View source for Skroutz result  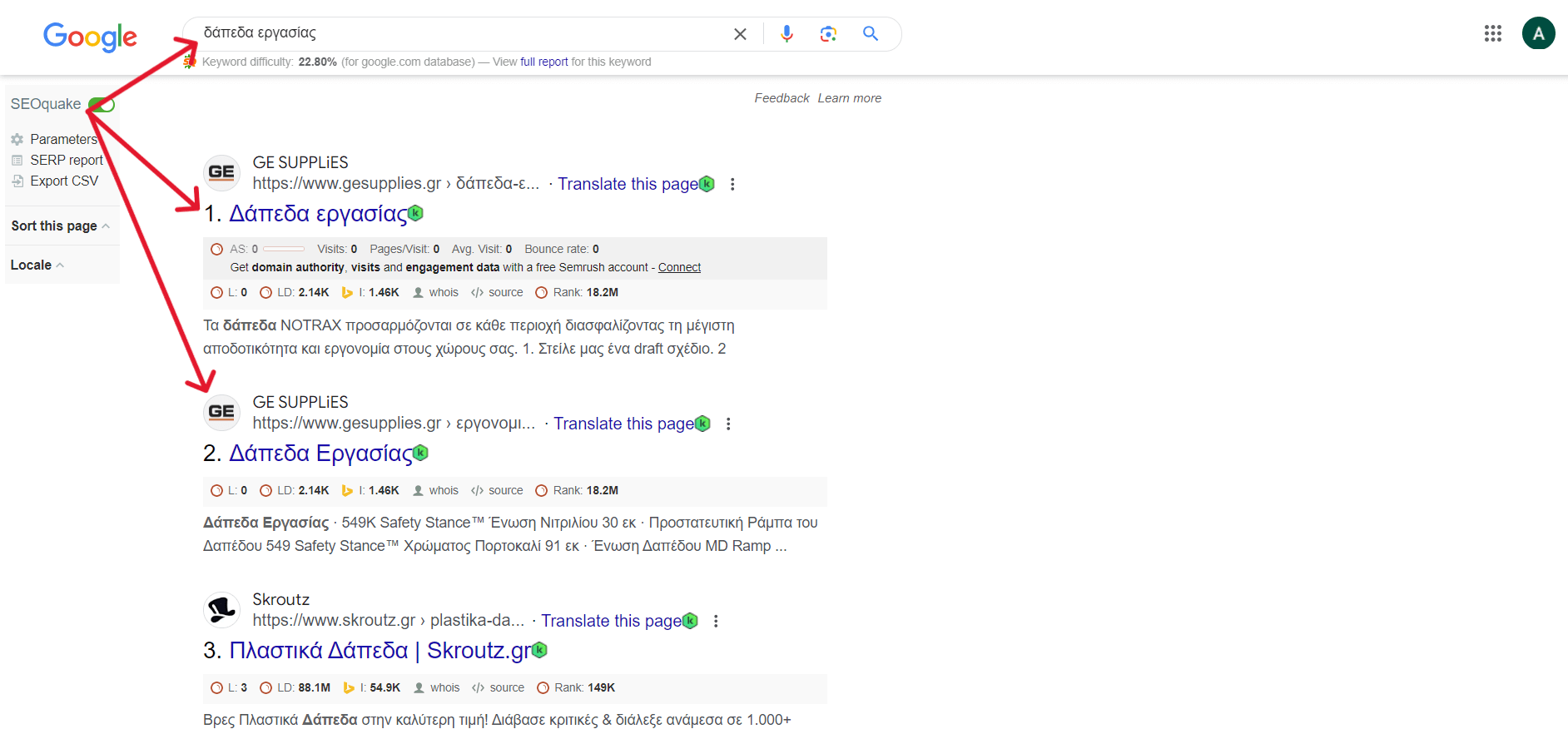click(x=498, y=687)
